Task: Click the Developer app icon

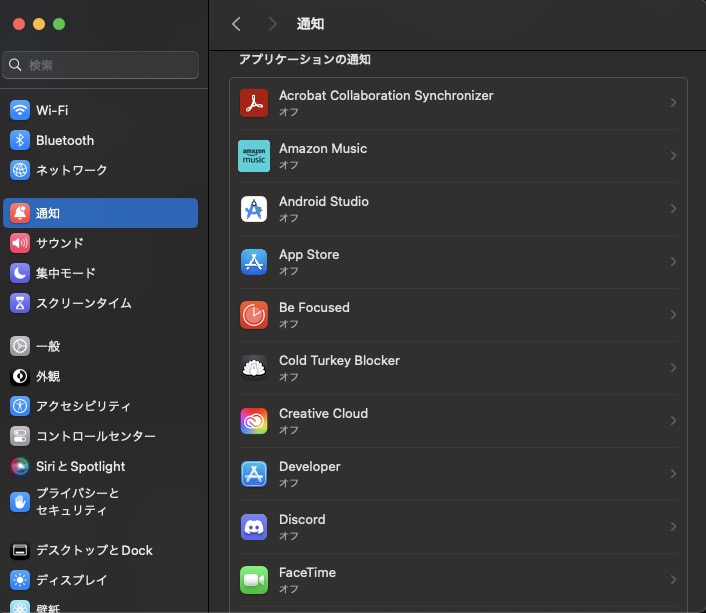Action: [x=254, y=474]
